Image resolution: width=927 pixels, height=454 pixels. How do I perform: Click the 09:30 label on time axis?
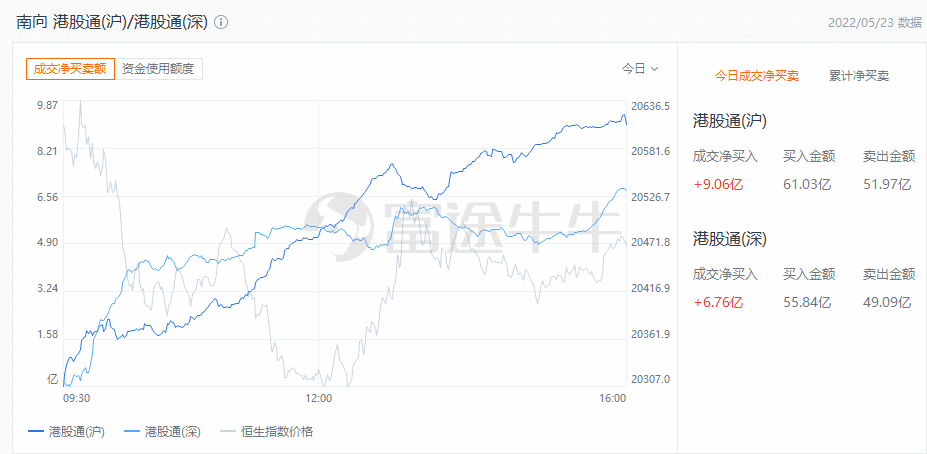click(76, 398)
